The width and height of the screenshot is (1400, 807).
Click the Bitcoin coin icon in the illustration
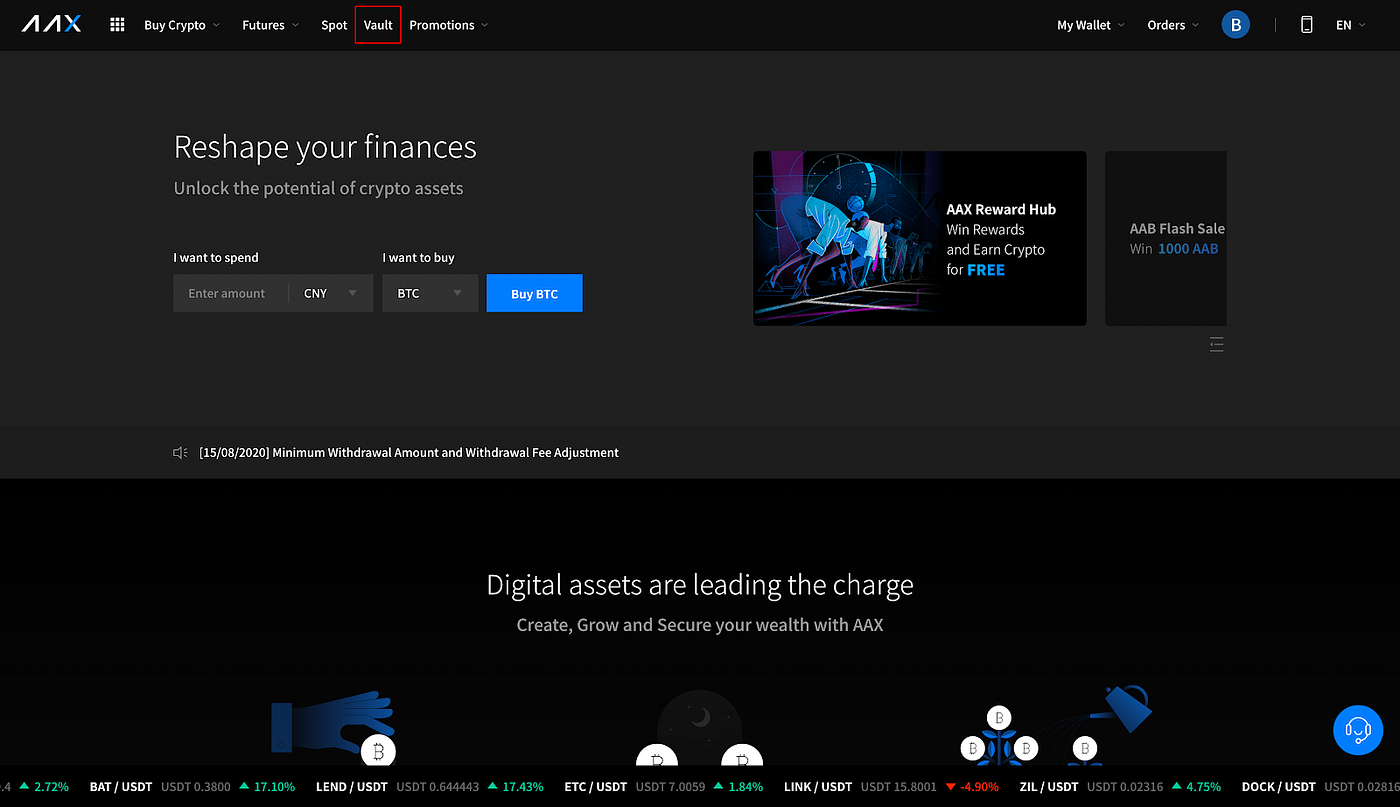point(378,751)
